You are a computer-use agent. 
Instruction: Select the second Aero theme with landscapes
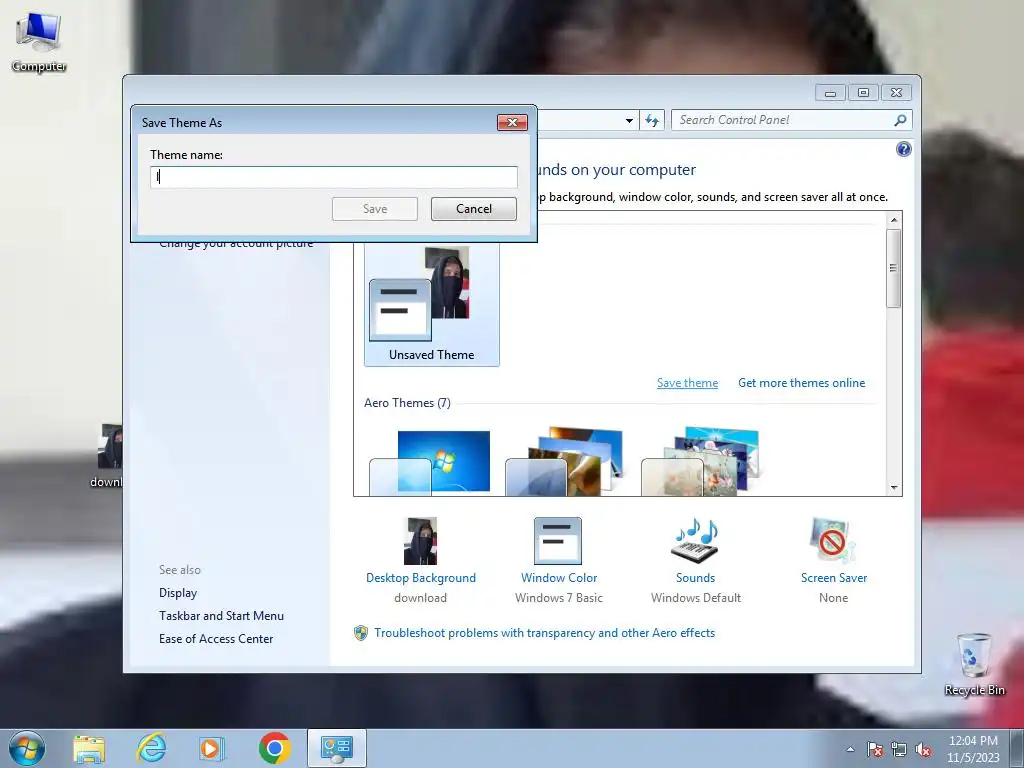click(x=565, y=462)
